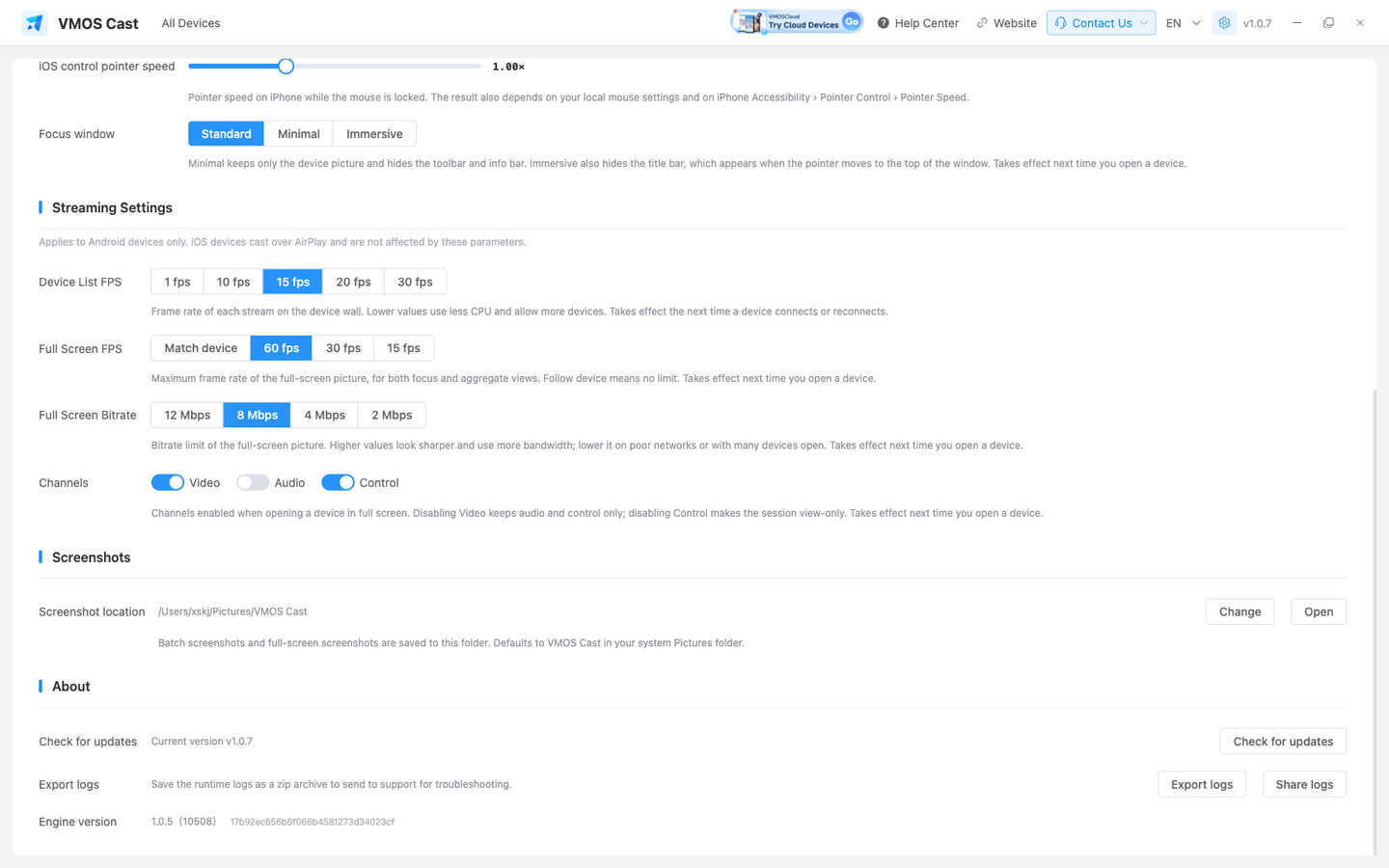Screen dimensions: 1389x868
Task: Select 30 fps for Device List FPS
Action: click(x=415, y=282)
